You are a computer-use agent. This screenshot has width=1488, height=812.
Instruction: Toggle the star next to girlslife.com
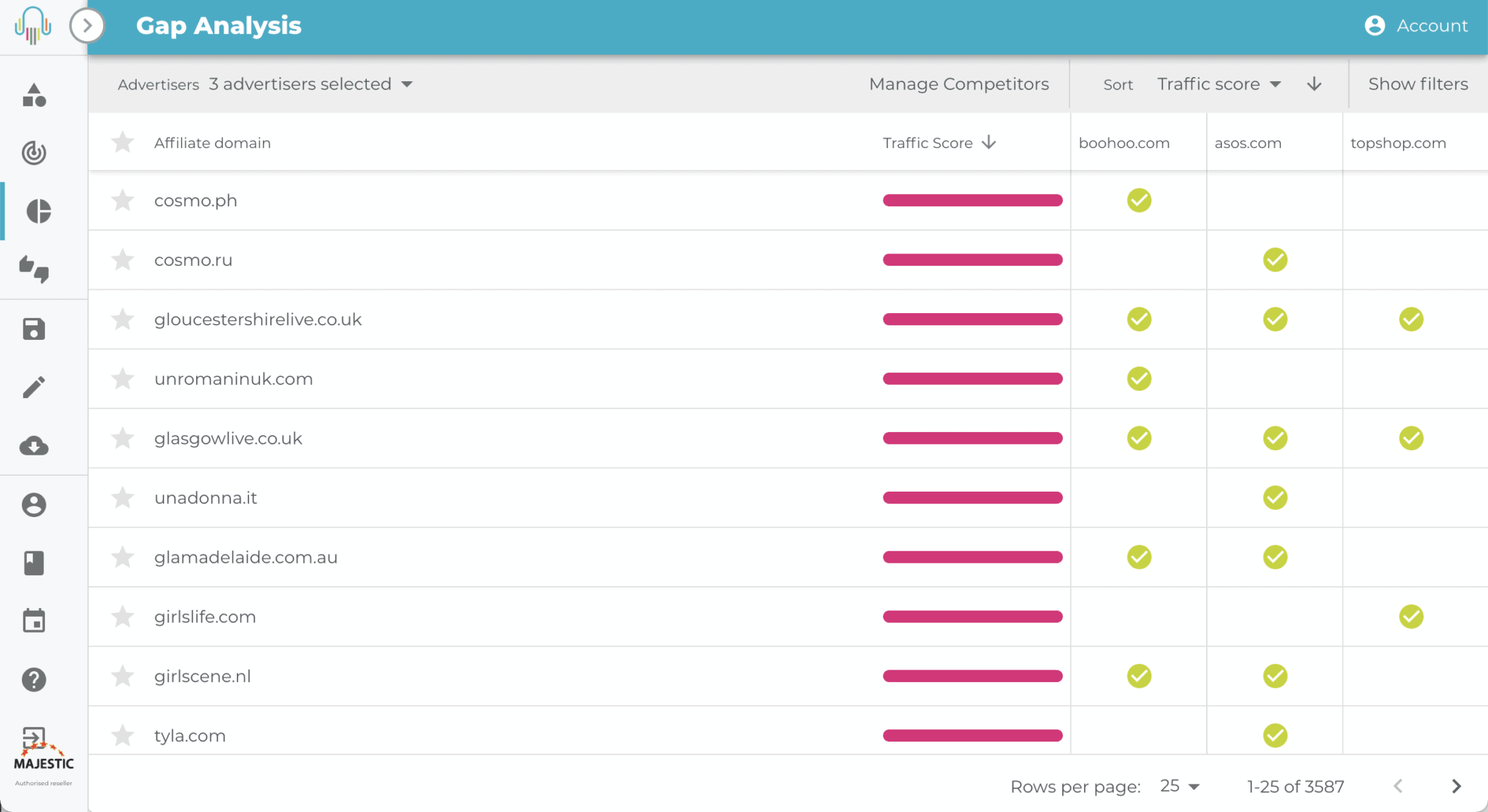tap(123, 617)
